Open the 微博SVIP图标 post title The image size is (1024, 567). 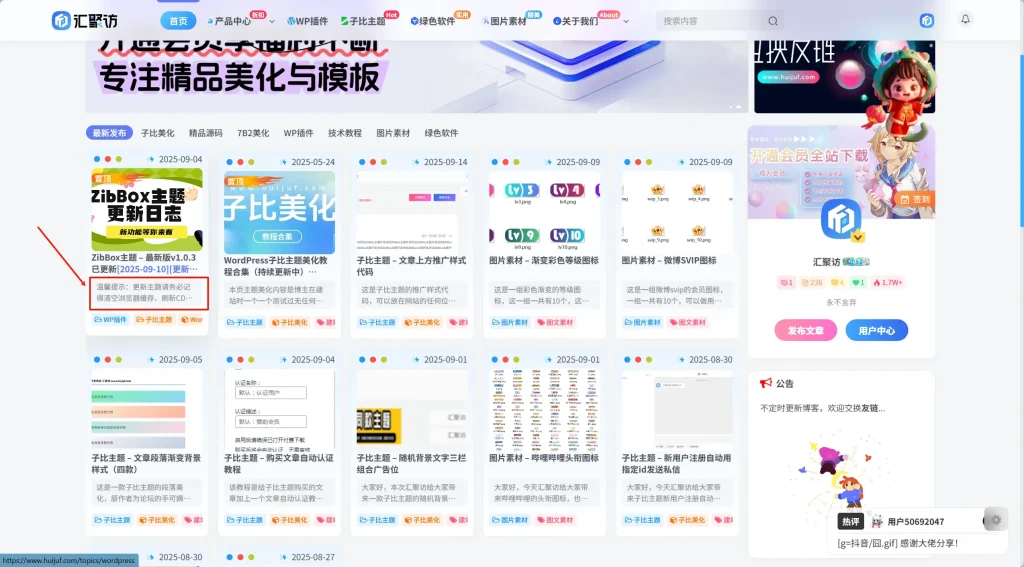[x=669, y=260]
